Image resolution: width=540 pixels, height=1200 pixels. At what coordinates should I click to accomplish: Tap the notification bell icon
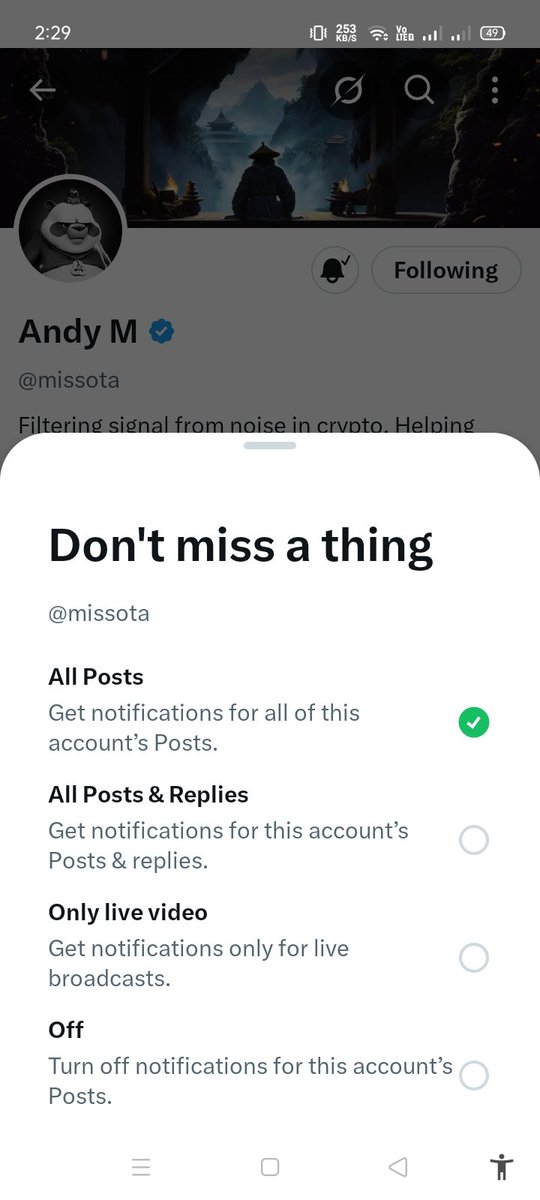[334, 270]
